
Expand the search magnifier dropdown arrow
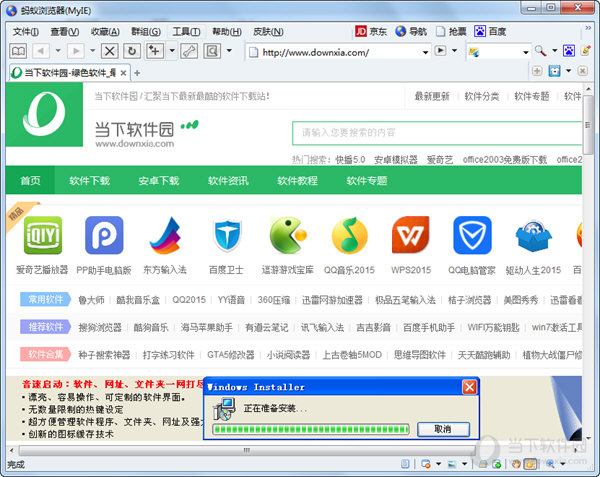pos(554,50)
